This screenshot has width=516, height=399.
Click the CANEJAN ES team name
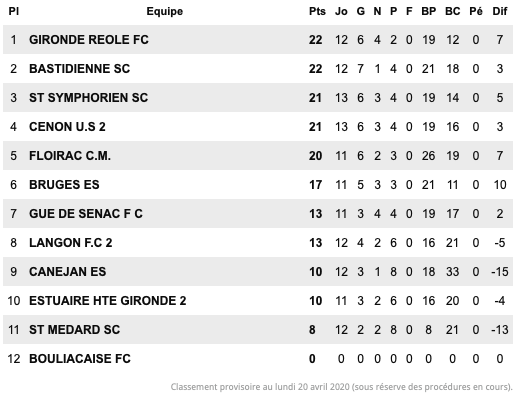(68, 272)
